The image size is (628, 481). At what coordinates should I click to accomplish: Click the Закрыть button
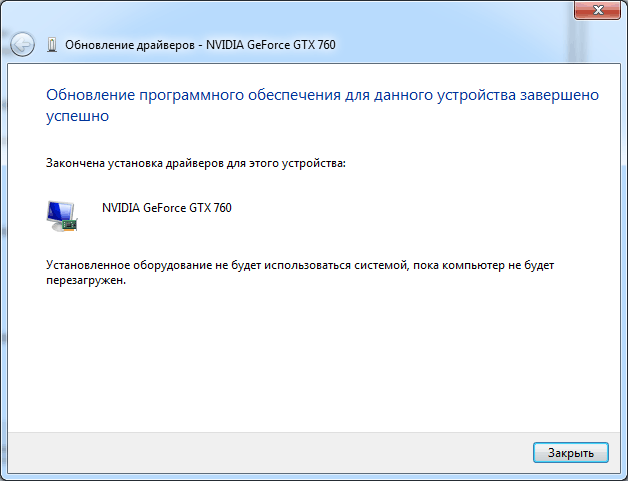coord(571,453)
